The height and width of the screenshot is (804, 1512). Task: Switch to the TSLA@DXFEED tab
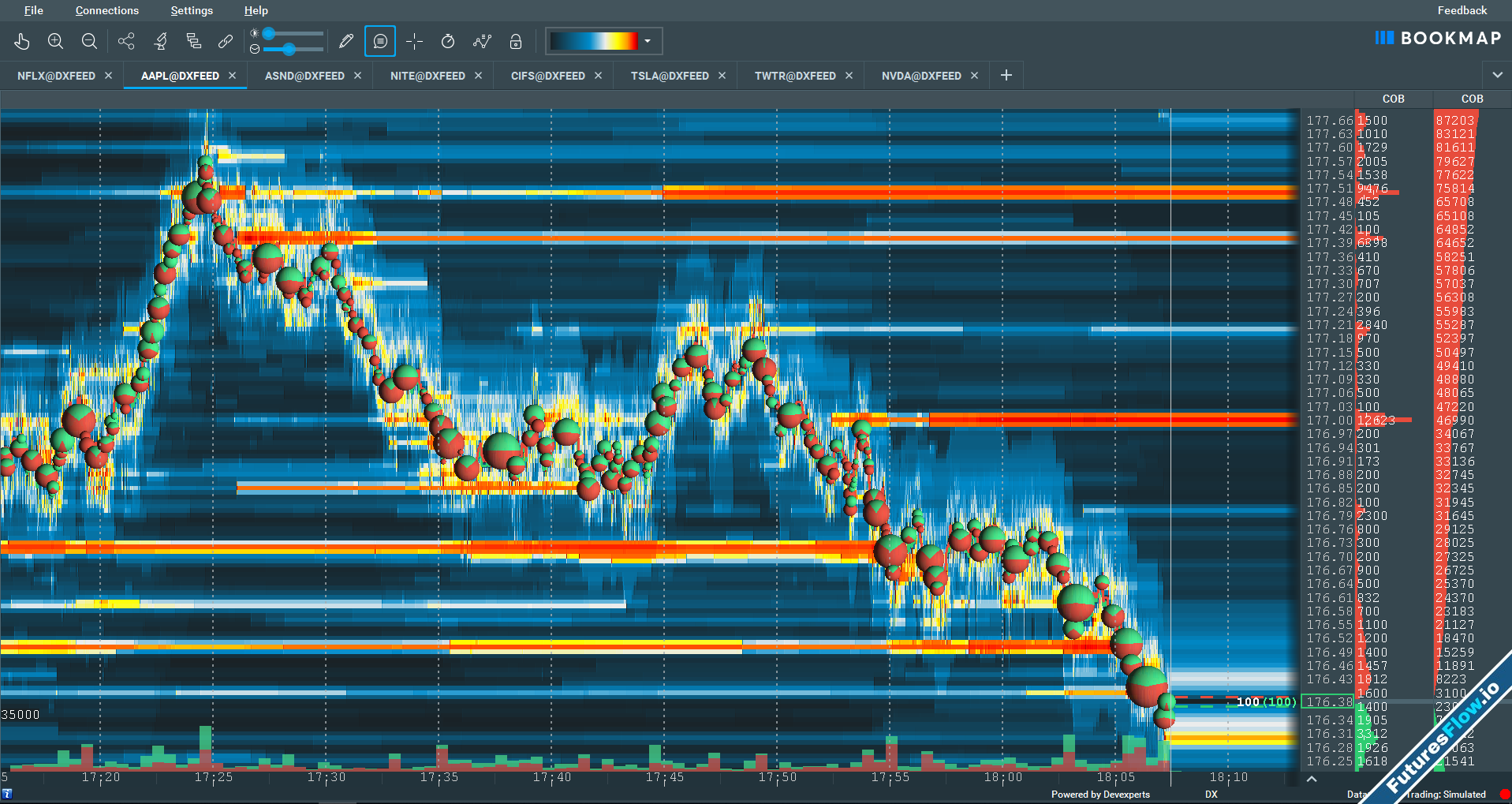pyautogui.click(x=670, y=76)
